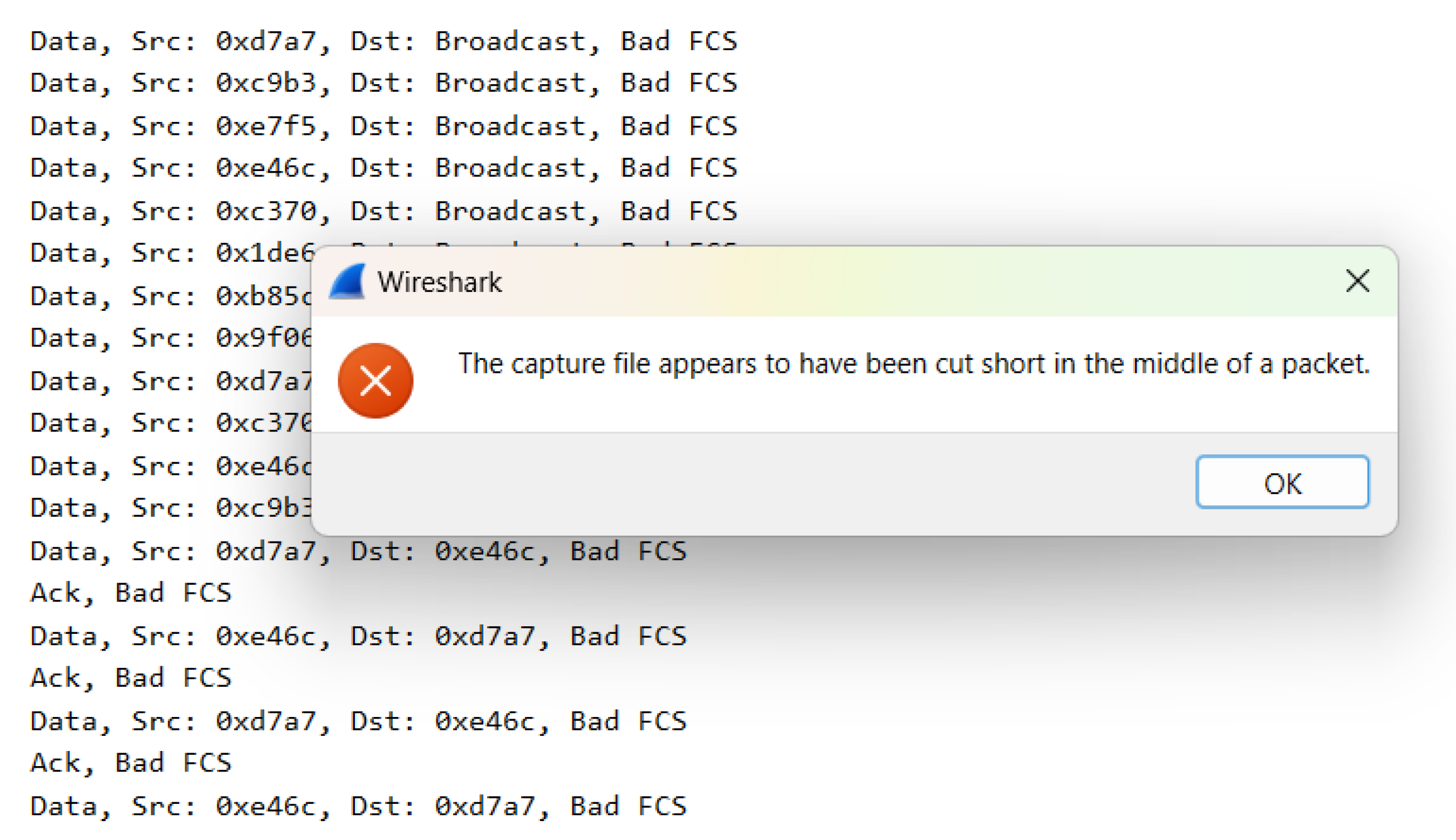Select top Broadcast packet from source 0xe46c
The width and height of the screenshot is (1456, 840).
point(383,168)
